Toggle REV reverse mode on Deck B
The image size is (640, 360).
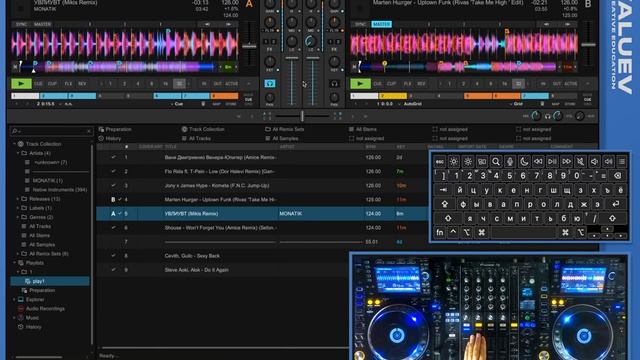pos(421,84)
